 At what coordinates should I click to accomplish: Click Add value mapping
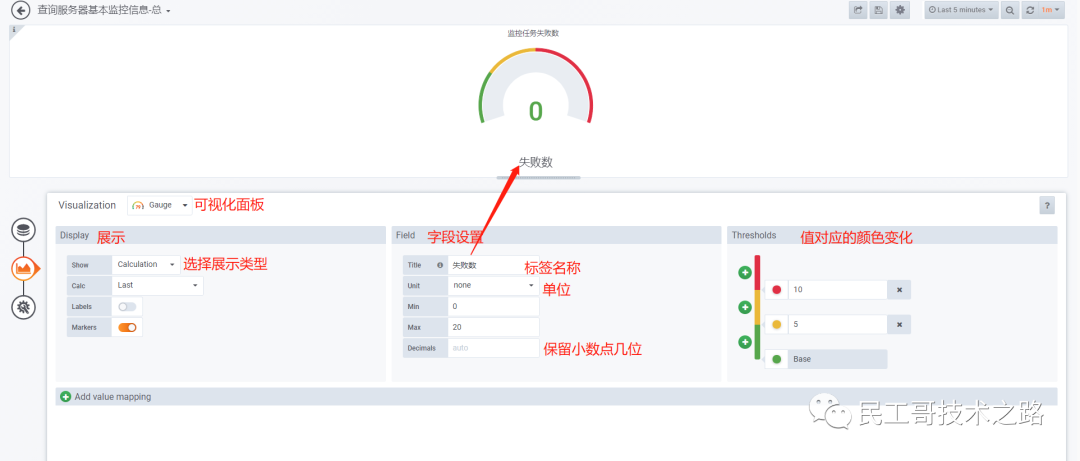112,397
